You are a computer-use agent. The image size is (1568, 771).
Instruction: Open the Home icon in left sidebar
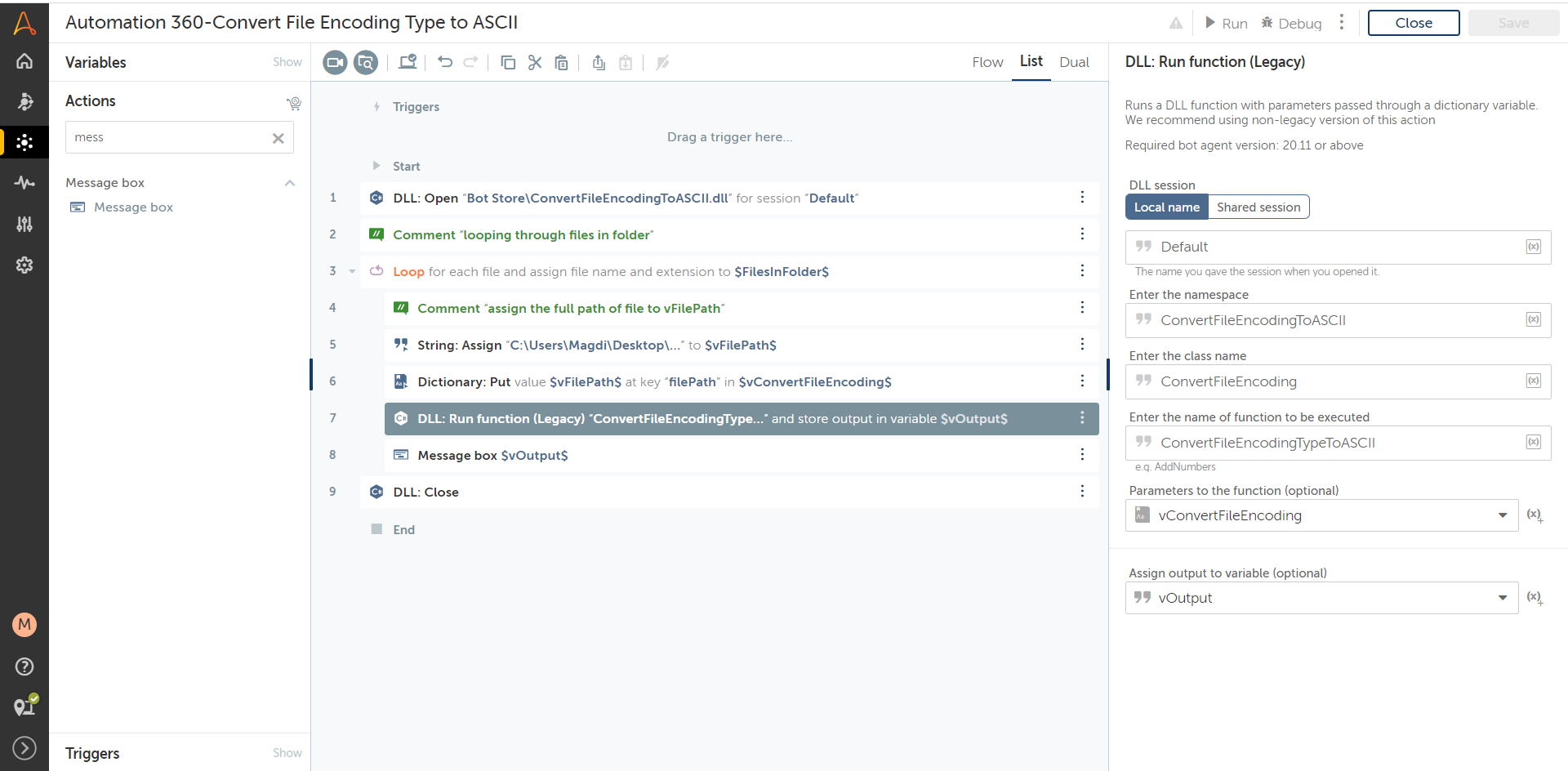point(24,61)
